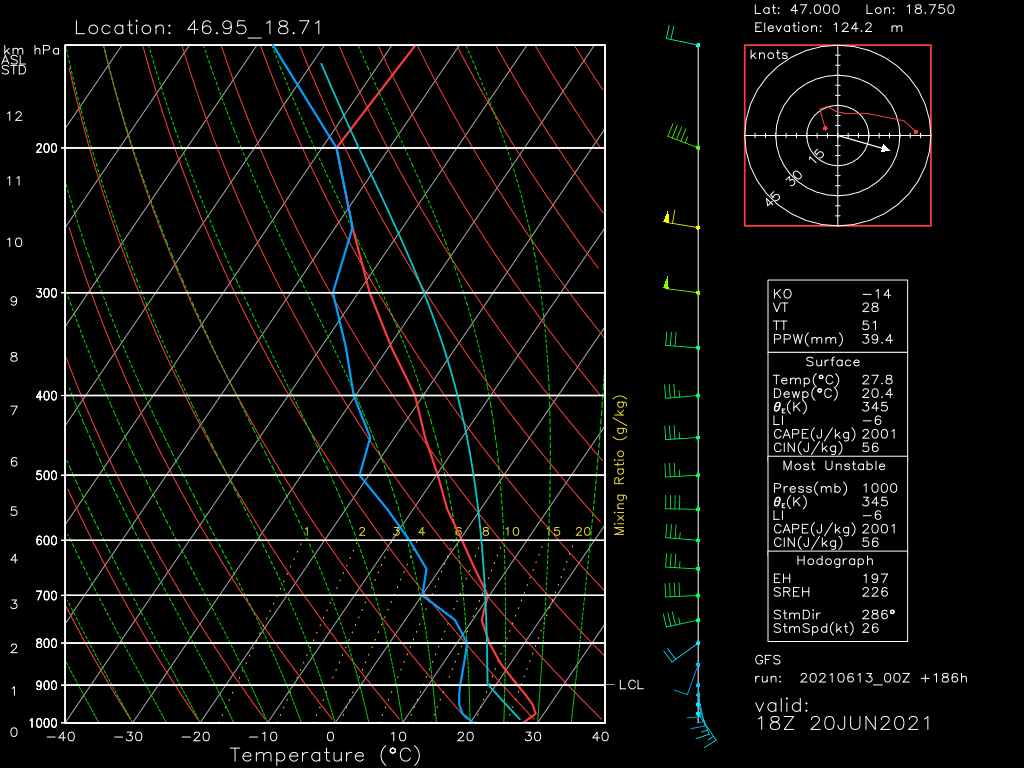The image size is (1024, 768).
Task: Click the knots label in the hodograph
Action: point(768,55)
